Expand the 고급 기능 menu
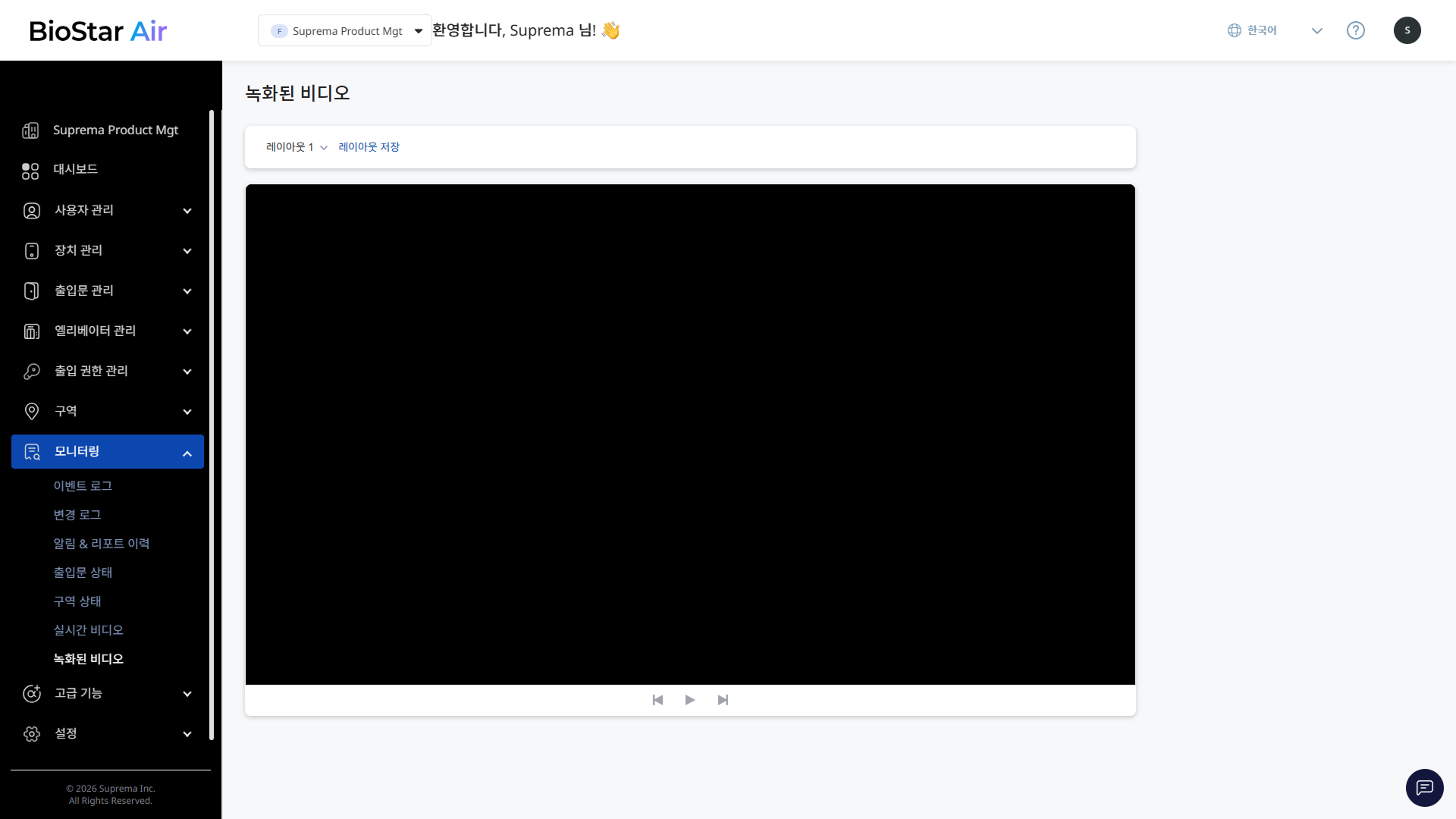Viewport: 1456px width, 819px height. click(x=187, y=694)
